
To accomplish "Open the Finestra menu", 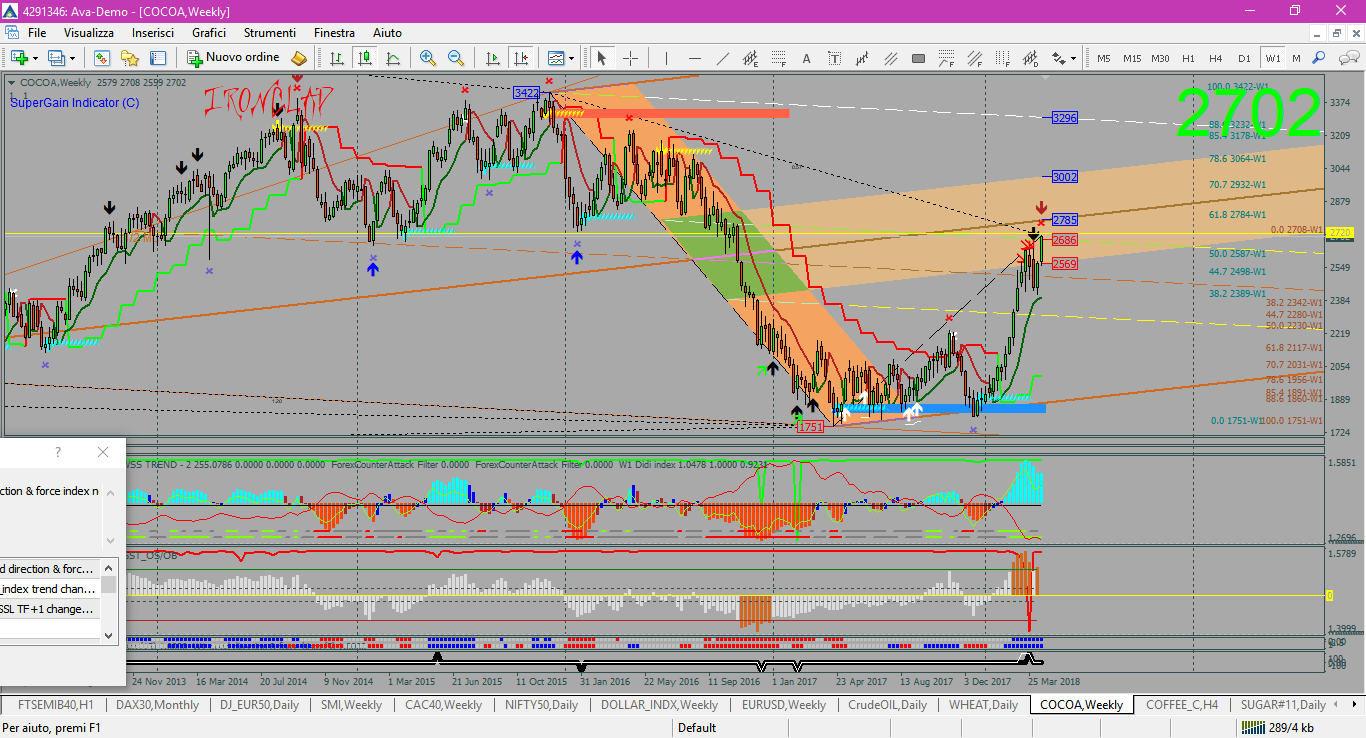I will (334, 33).
